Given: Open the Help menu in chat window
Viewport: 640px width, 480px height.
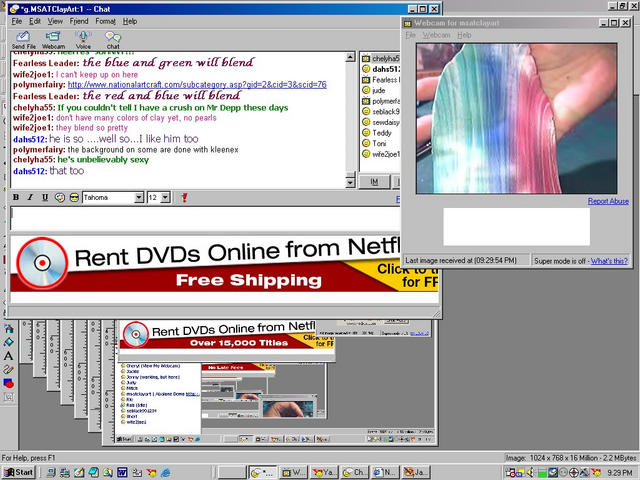Looking at the screenshot, I should click(x=130, y=21).
